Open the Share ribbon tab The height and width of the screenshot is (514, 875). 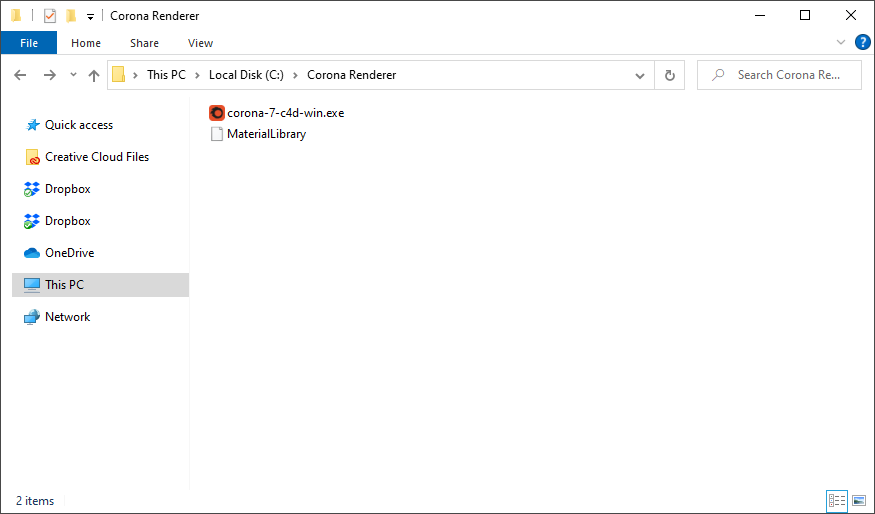(x=145, y=43)
